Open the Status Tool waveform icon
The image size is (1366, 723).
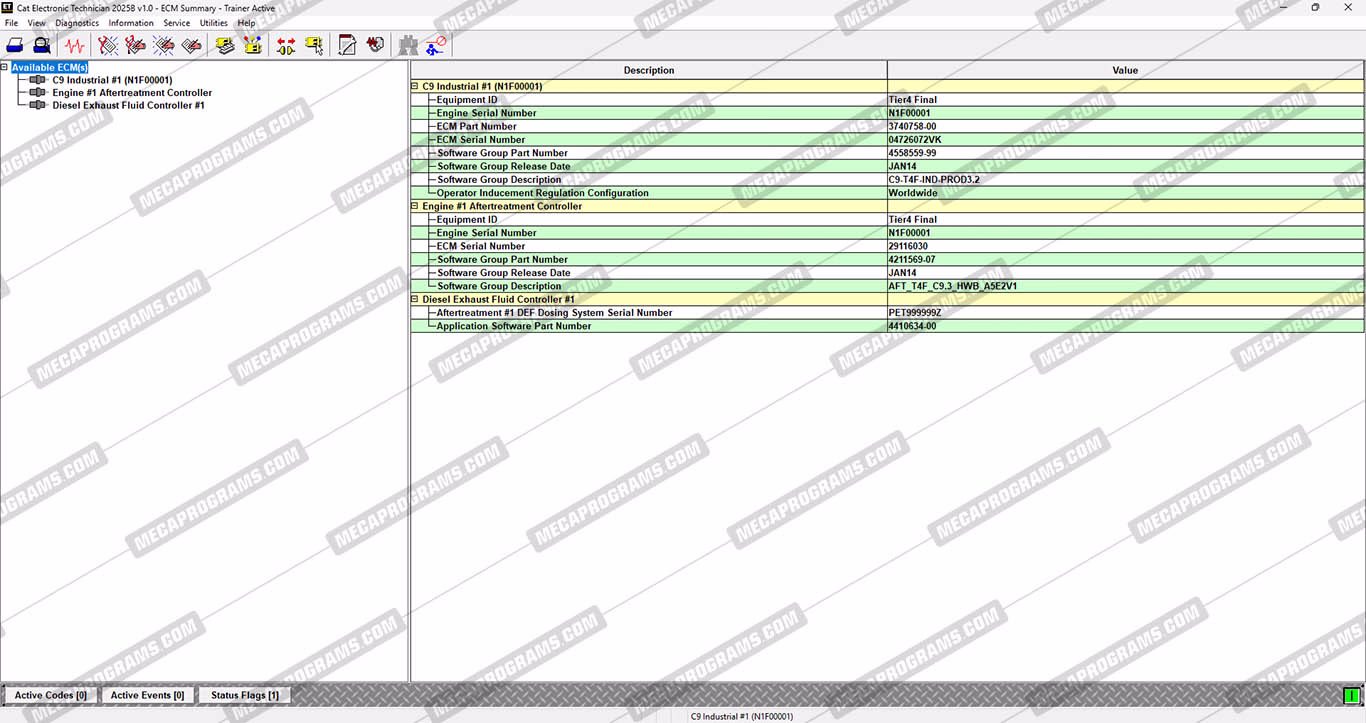(75, 45)
